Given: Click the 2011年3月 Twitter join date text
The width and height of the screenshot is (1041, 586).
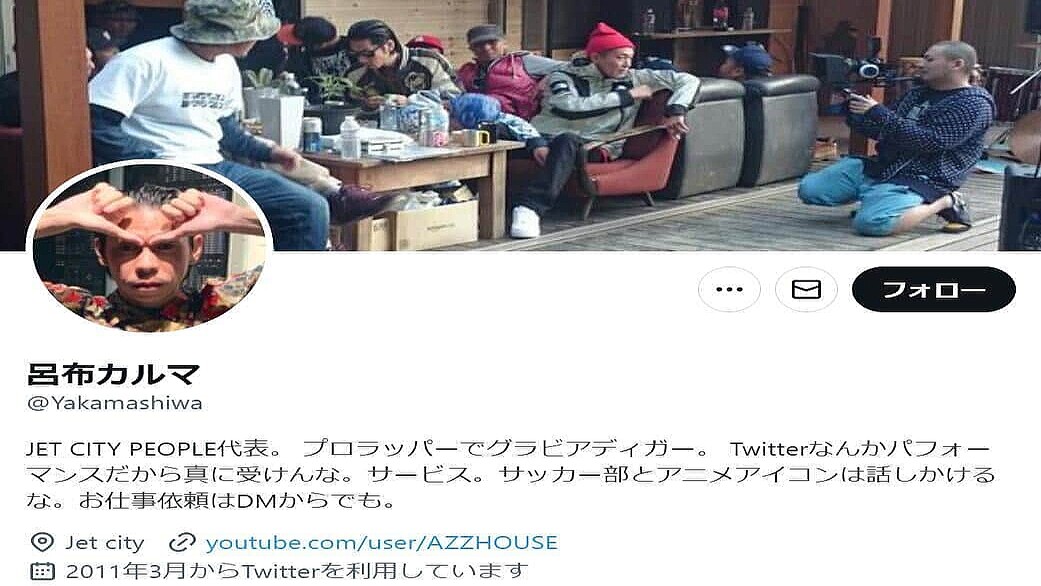Looking at the screenshot, I should click(x=297, y=571).
